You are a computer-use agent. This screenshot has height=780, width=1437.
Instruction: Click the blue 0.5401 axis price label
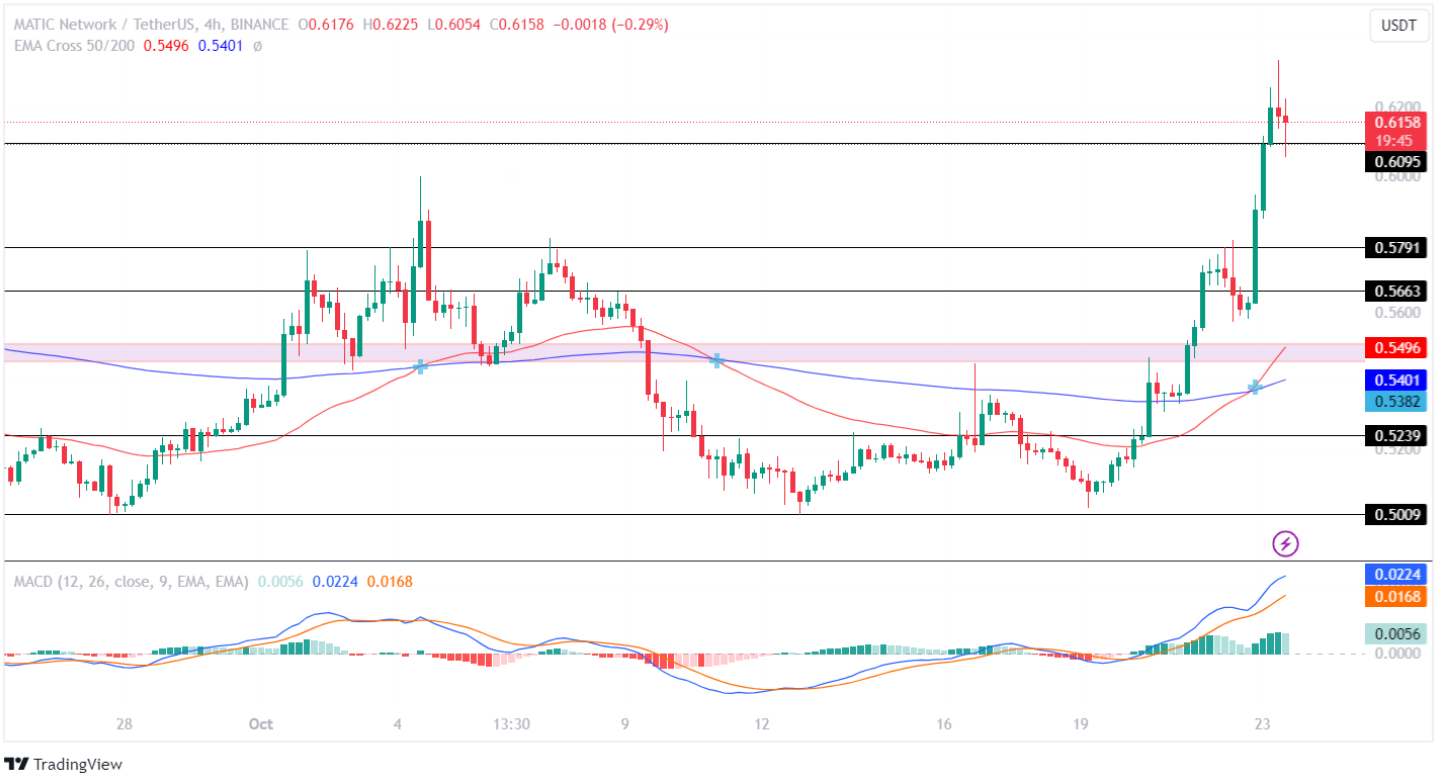pos(1396,380)
